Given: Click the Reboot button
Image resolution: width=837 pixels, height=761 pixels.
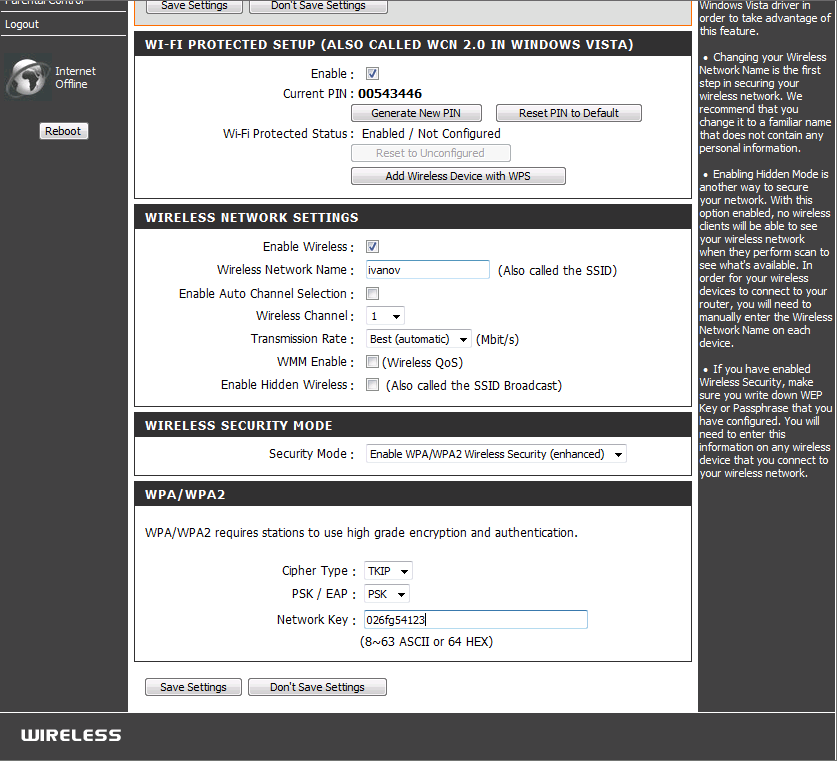Looking at the screenshot, I should pyautogui.click(x=64, y=131).
